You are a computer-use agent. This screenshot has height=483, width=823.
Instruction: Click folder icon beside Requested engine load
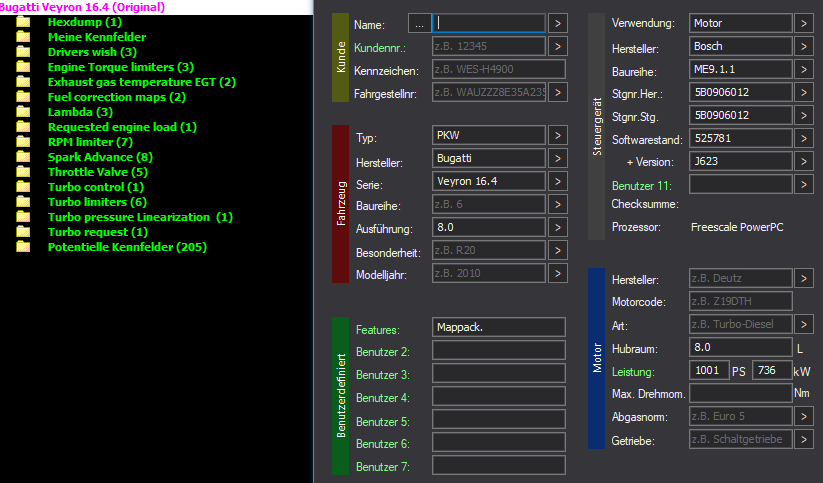[23, 127]
